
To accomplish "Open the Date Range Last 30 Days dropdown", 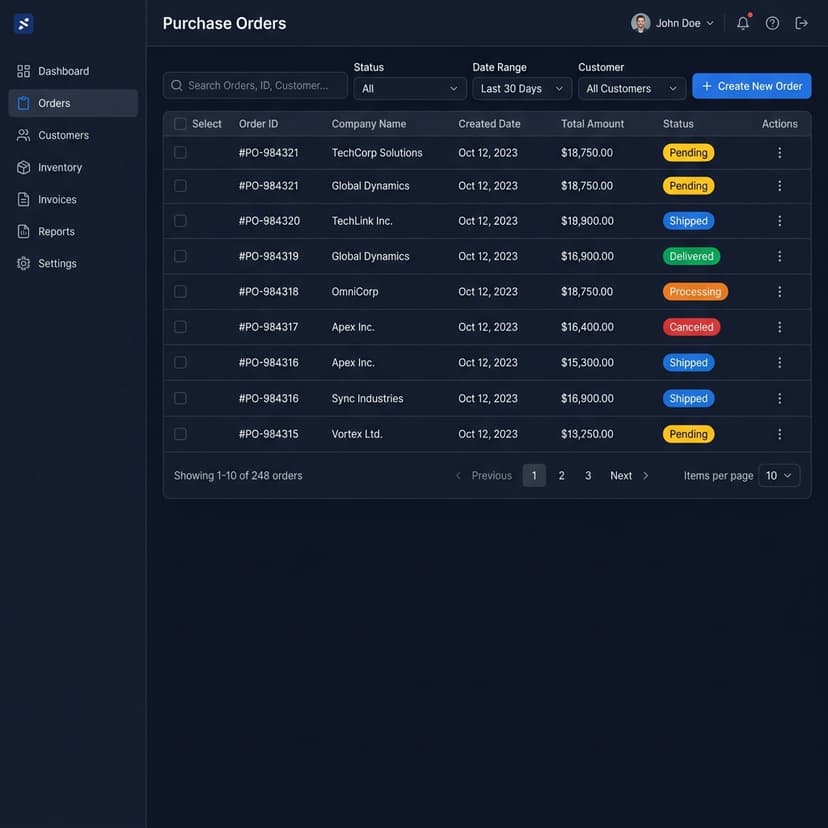I will coord(522,89).
